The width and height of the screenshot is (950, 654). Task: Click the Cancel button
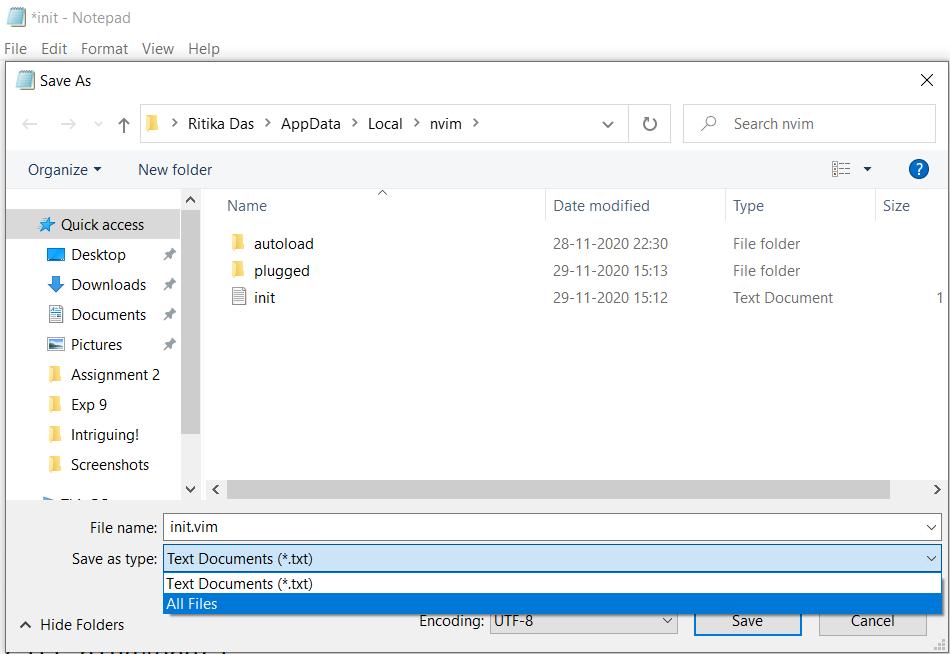click(872, 622)
